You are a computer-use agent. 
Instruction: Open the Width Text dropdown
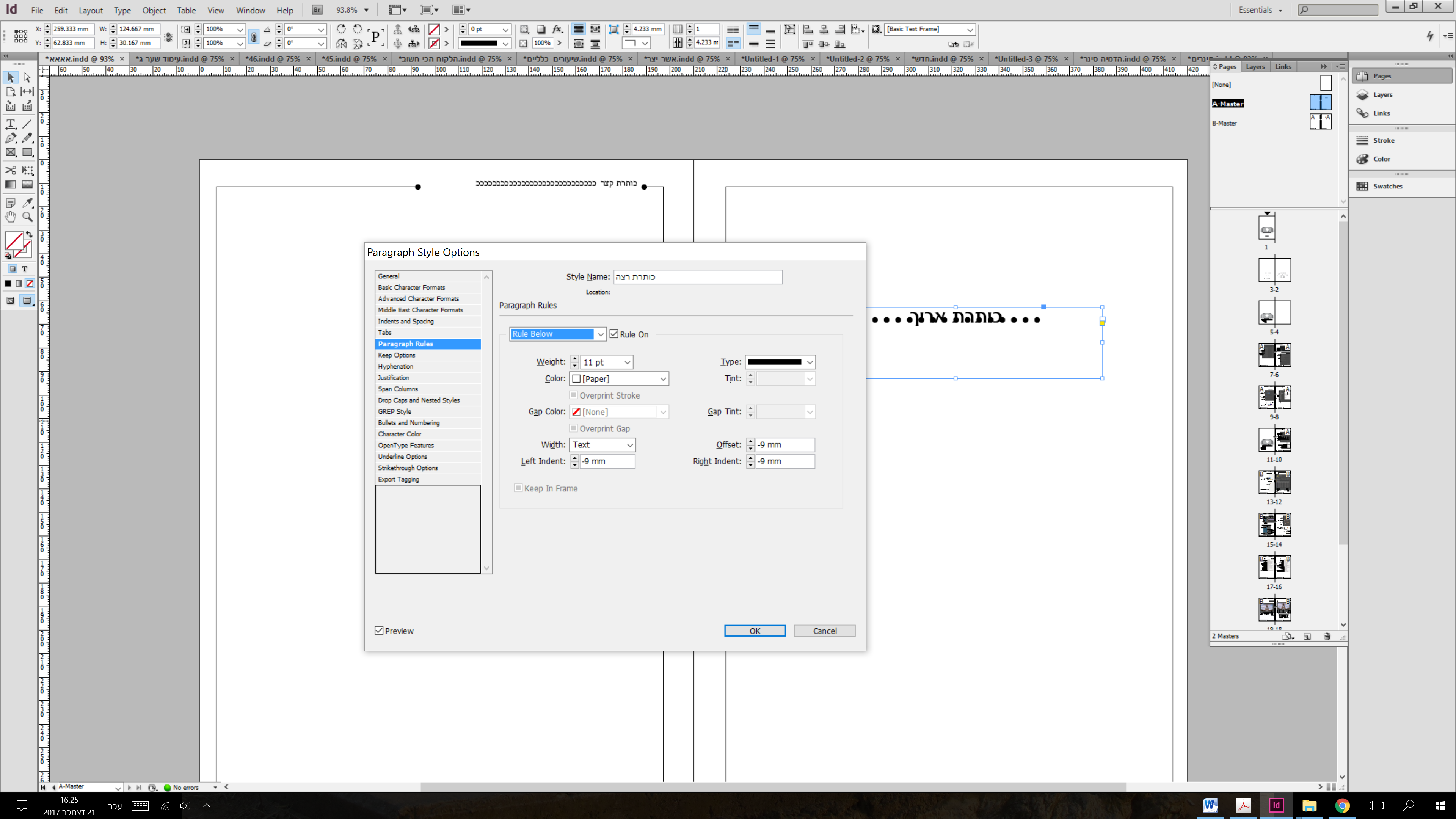click(x=602, y=445)
